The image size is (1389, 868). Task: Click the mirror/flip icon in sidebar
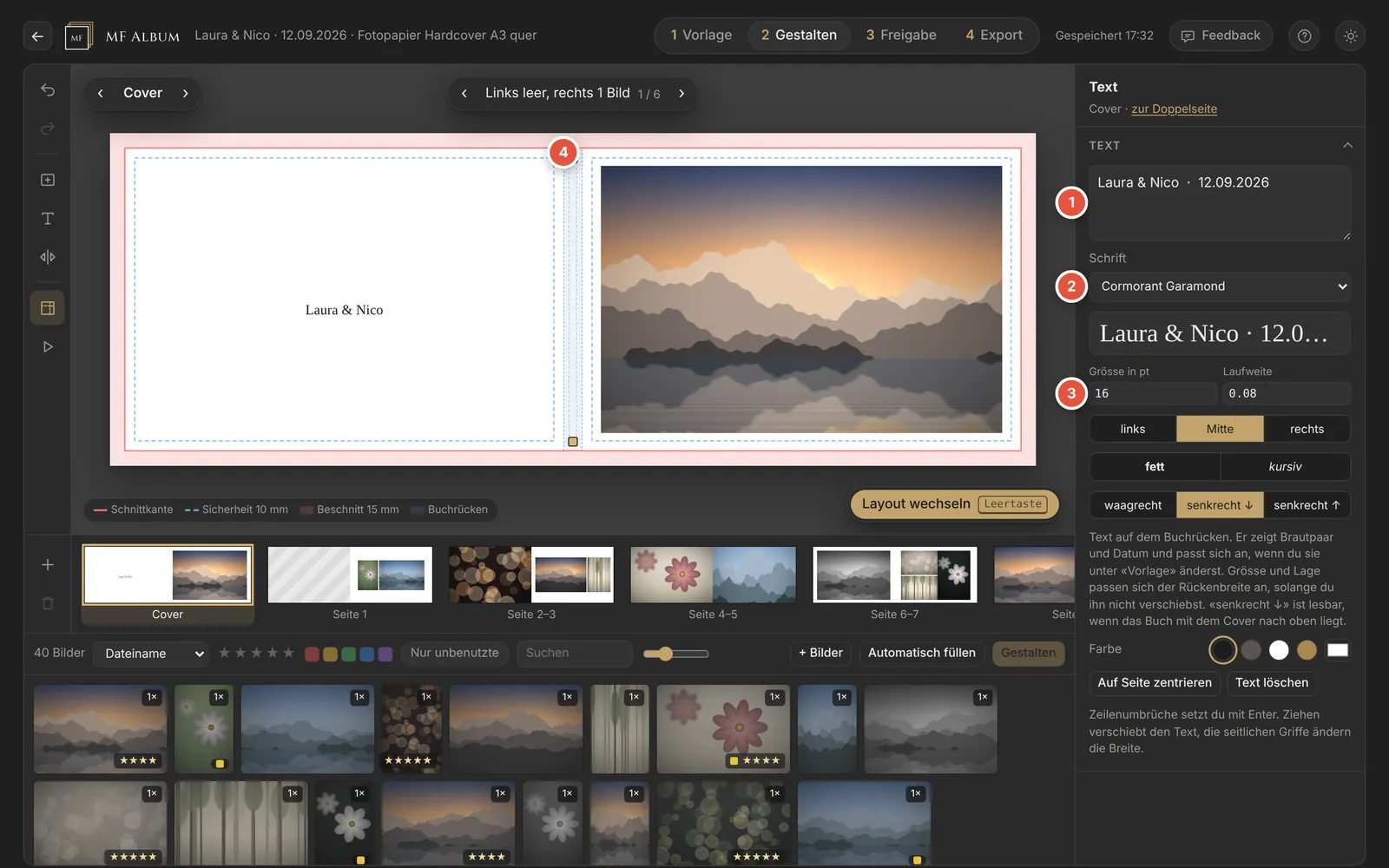tap(48, 257)
